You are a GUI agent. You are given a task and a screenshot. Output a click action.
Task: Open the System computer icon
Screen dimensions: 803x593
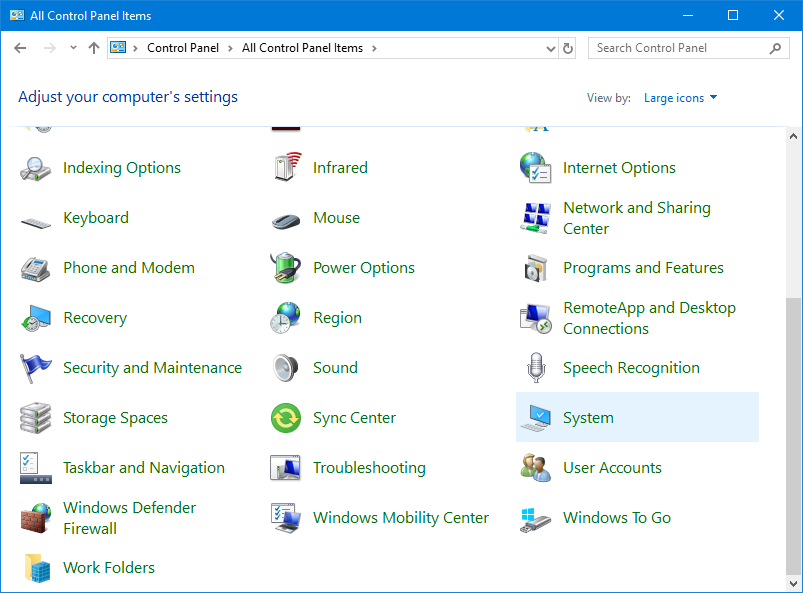[x=536, y=418]
